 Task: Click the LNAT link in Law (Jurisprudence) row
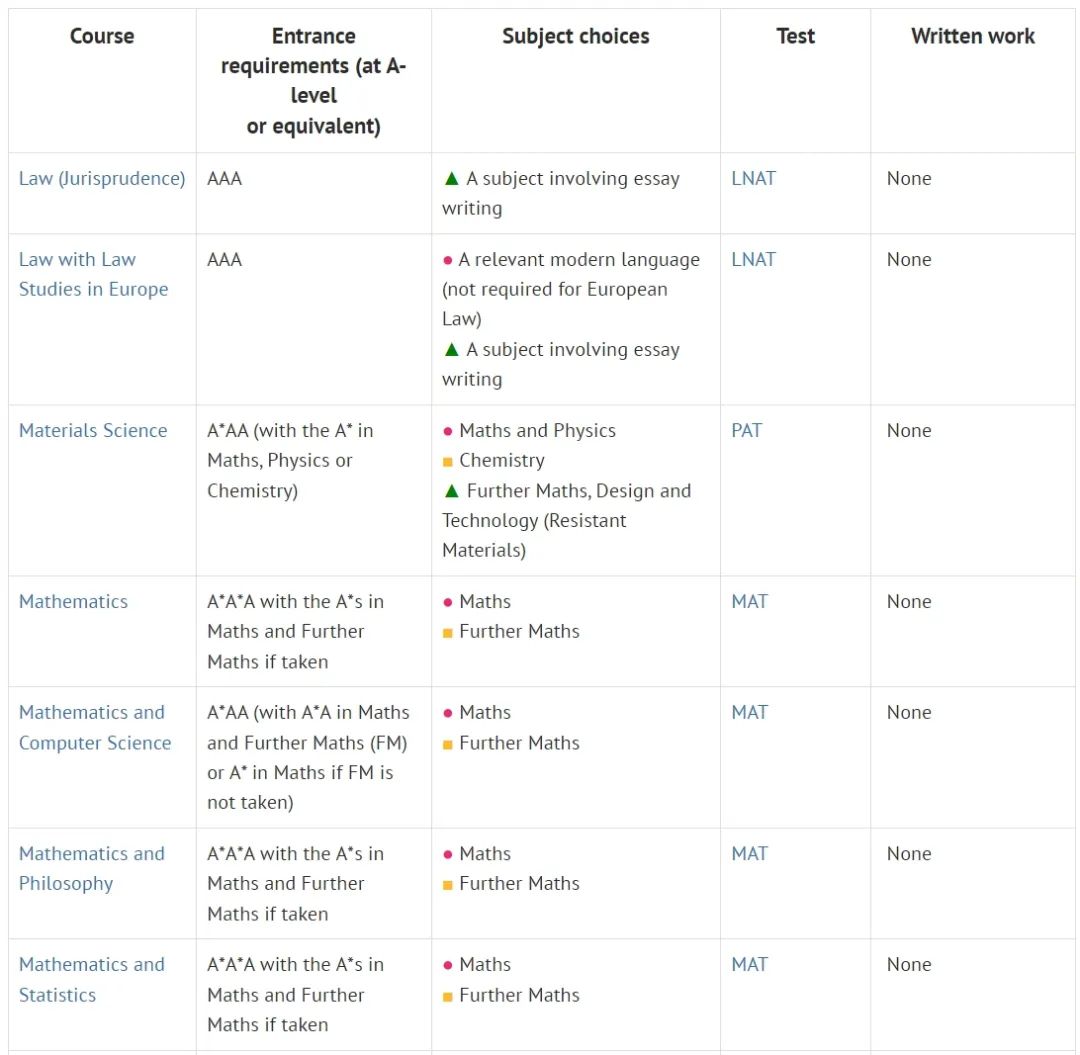pos(754,178)
